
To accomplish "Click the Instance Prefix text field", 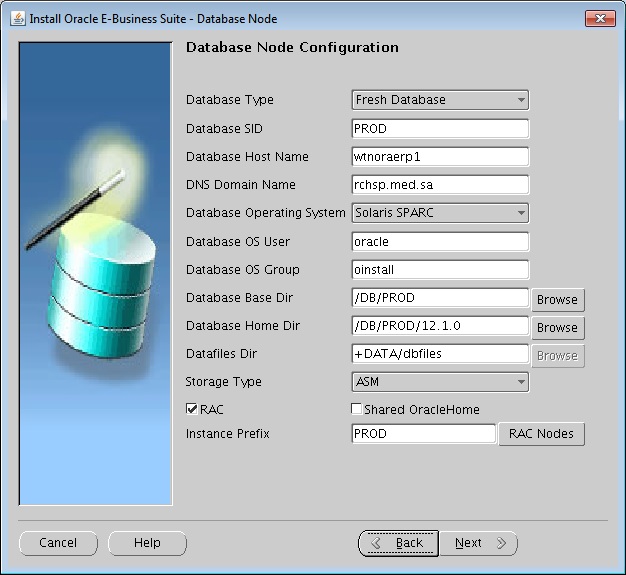I will click(x=423, y=434).
